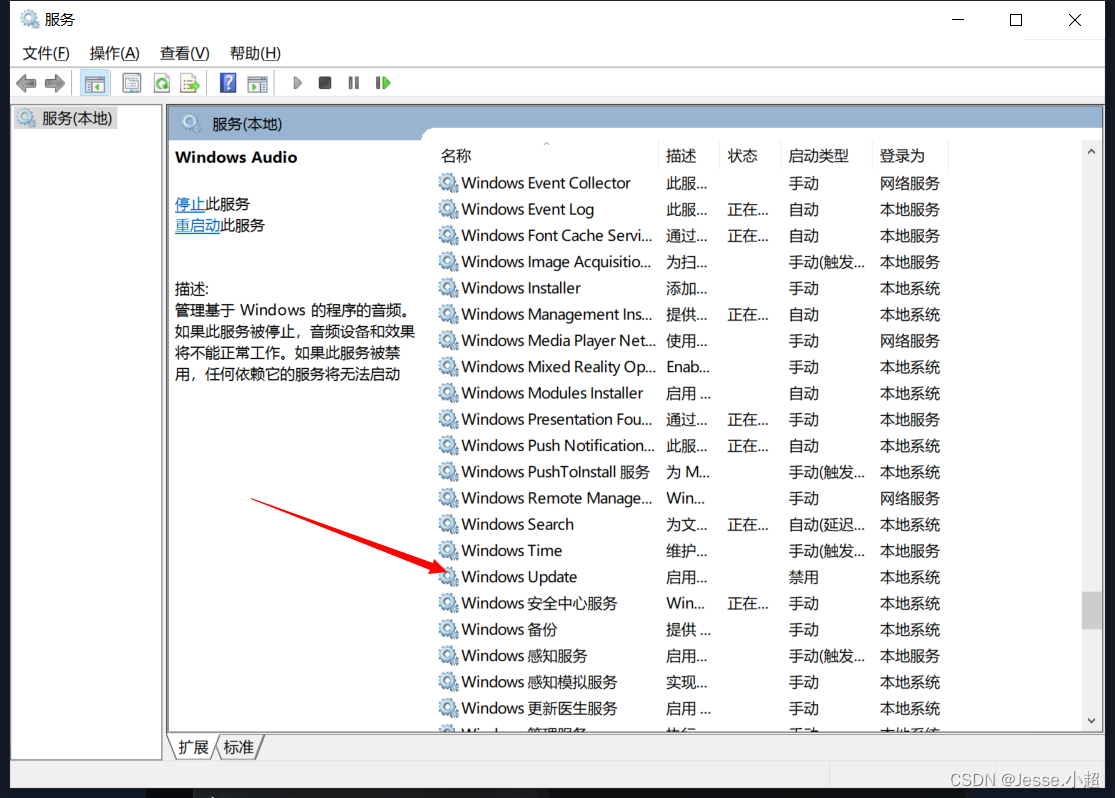Click the Services app icon in title bar

click(30, 19)
